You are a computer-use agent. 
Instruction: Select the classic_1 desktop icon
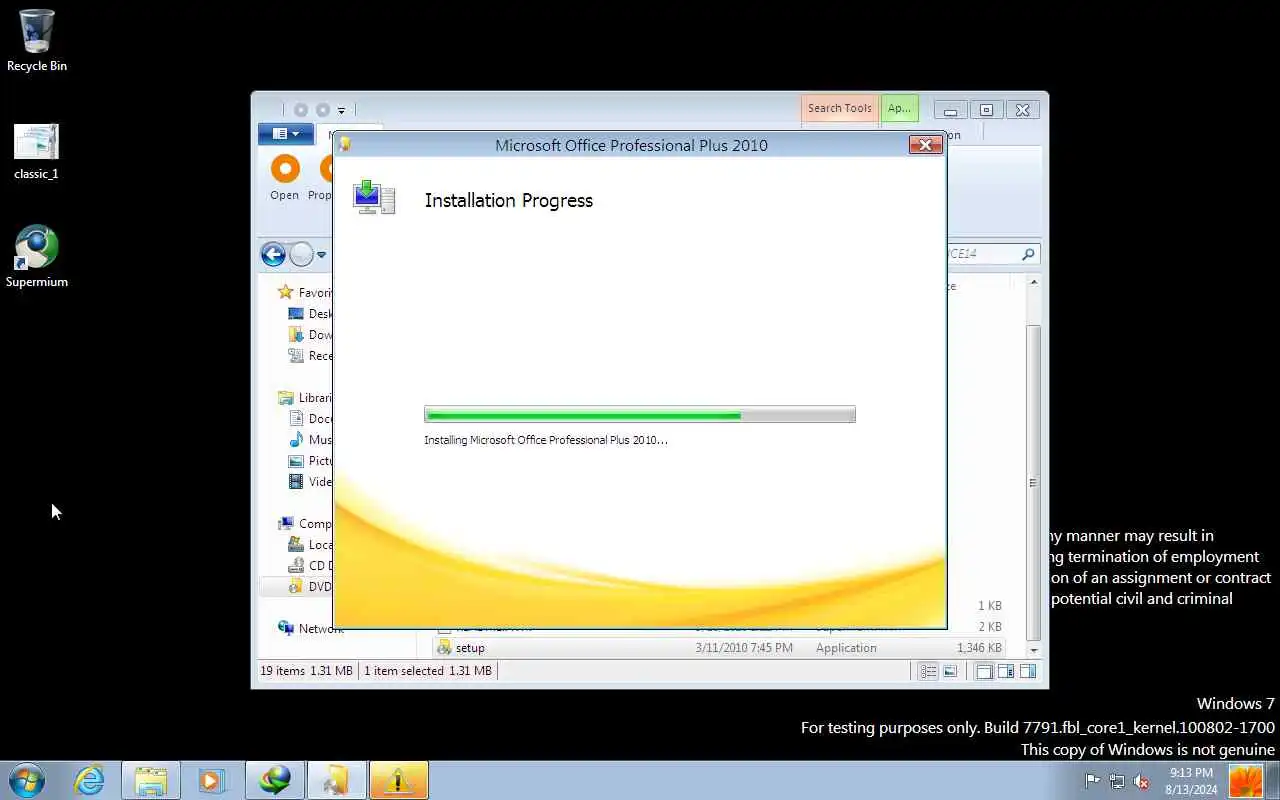pyautogui.click(x=36, y=152)
